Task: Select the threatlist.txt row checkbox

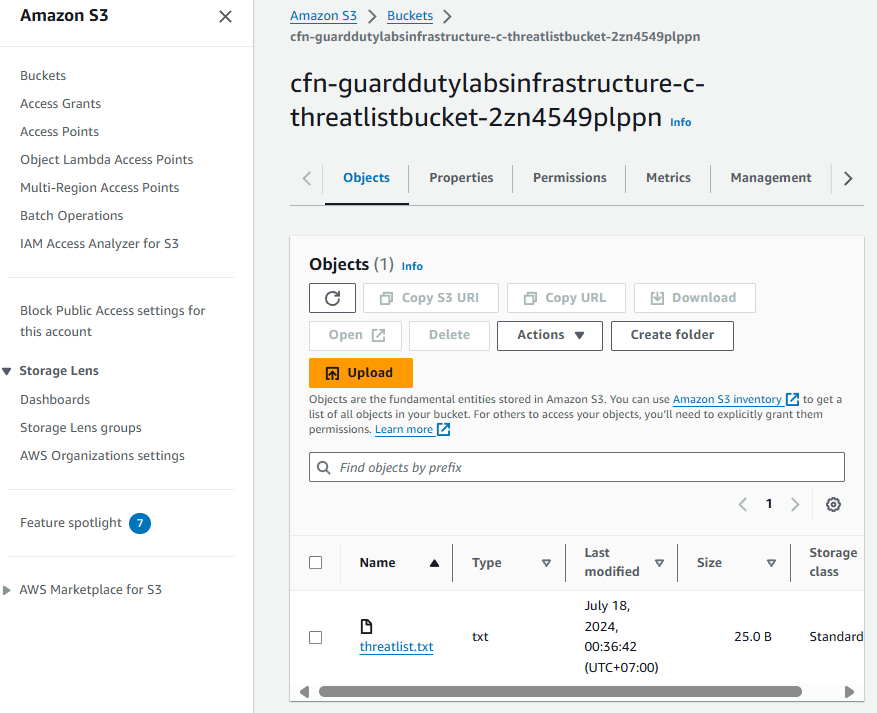Action: coord(315,638)
